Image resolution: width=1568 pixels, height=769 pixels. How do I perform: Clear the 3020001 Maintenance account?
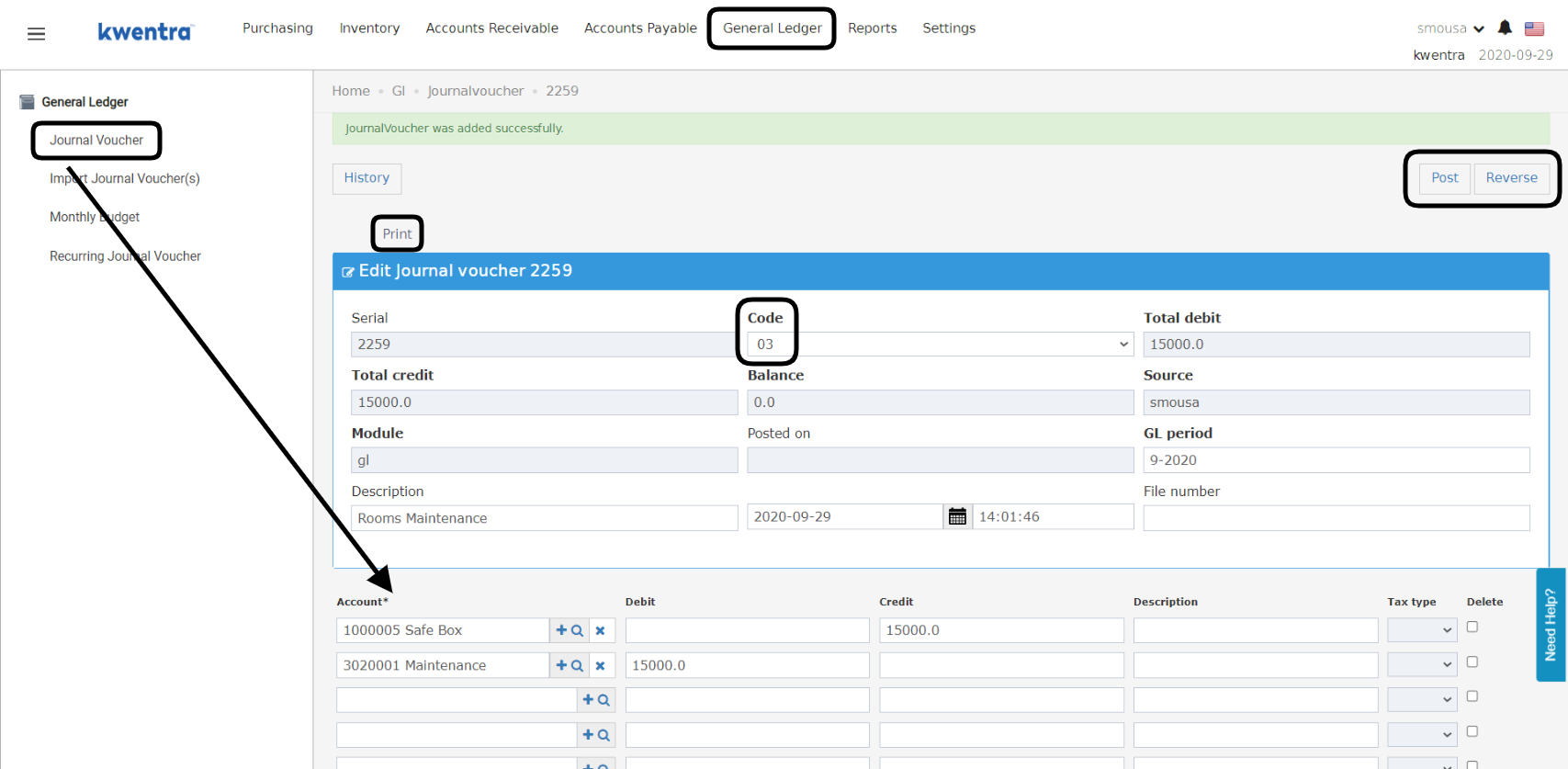tap(600, 665)
